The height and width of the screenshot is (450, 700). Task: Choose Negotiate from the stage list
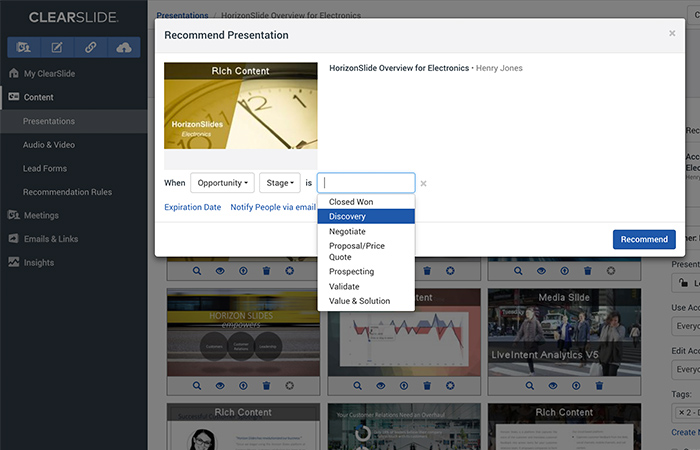point(366,231)
